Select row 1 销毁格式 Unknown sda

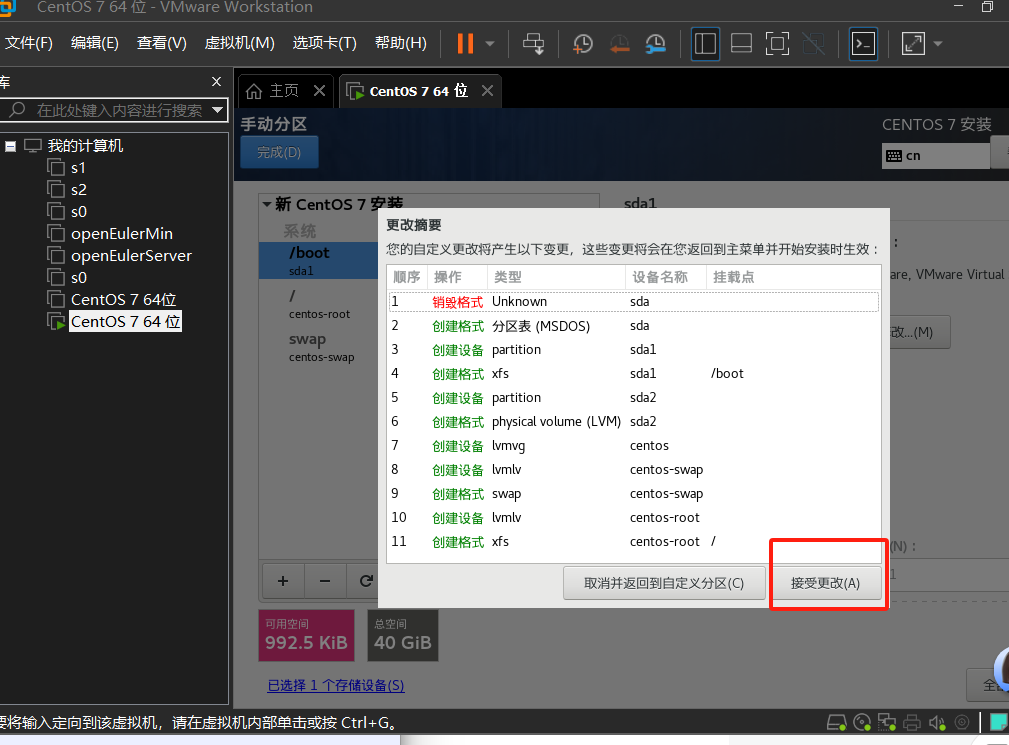634,302
